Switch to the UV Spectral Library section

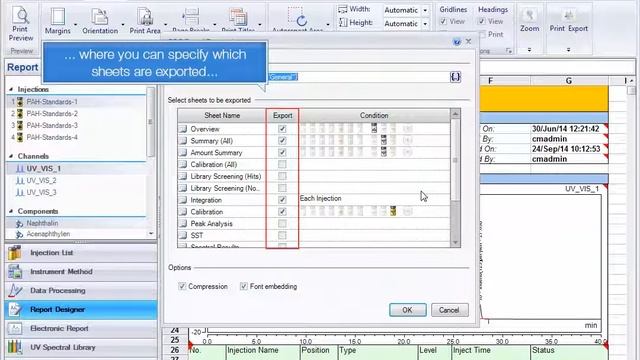[81, 347]
